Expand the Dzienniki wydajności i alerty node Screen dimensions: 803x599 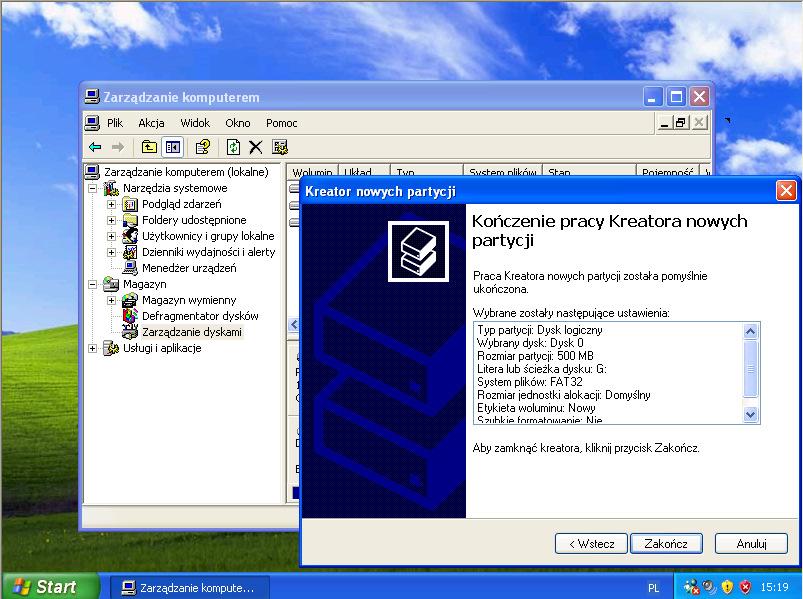(x=112, y=252)
